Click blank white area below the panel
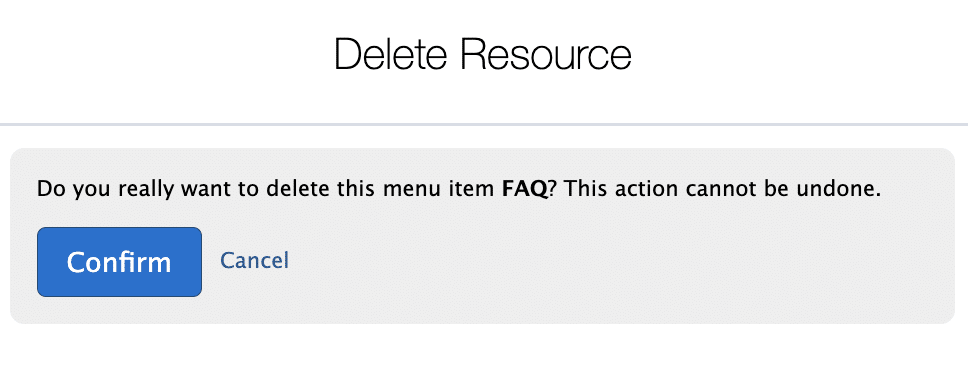This screenshot has height=374, width=968. [484, 351]
